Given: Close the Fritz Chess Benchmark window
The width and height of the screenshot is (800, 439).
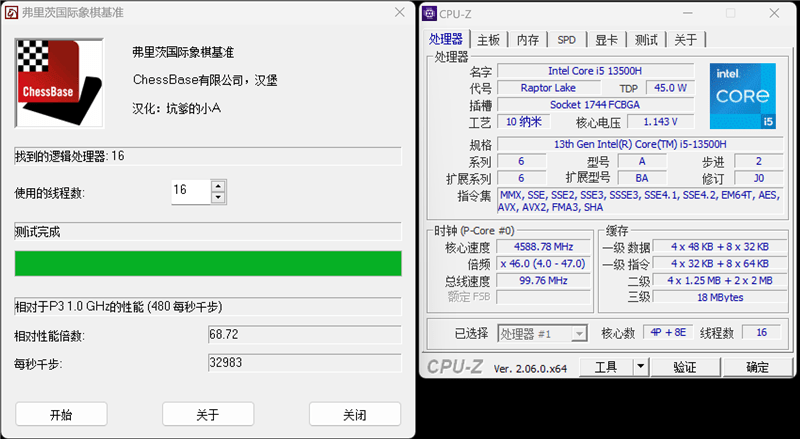Looking at the screenshot, I should click(x=399, y=12).
